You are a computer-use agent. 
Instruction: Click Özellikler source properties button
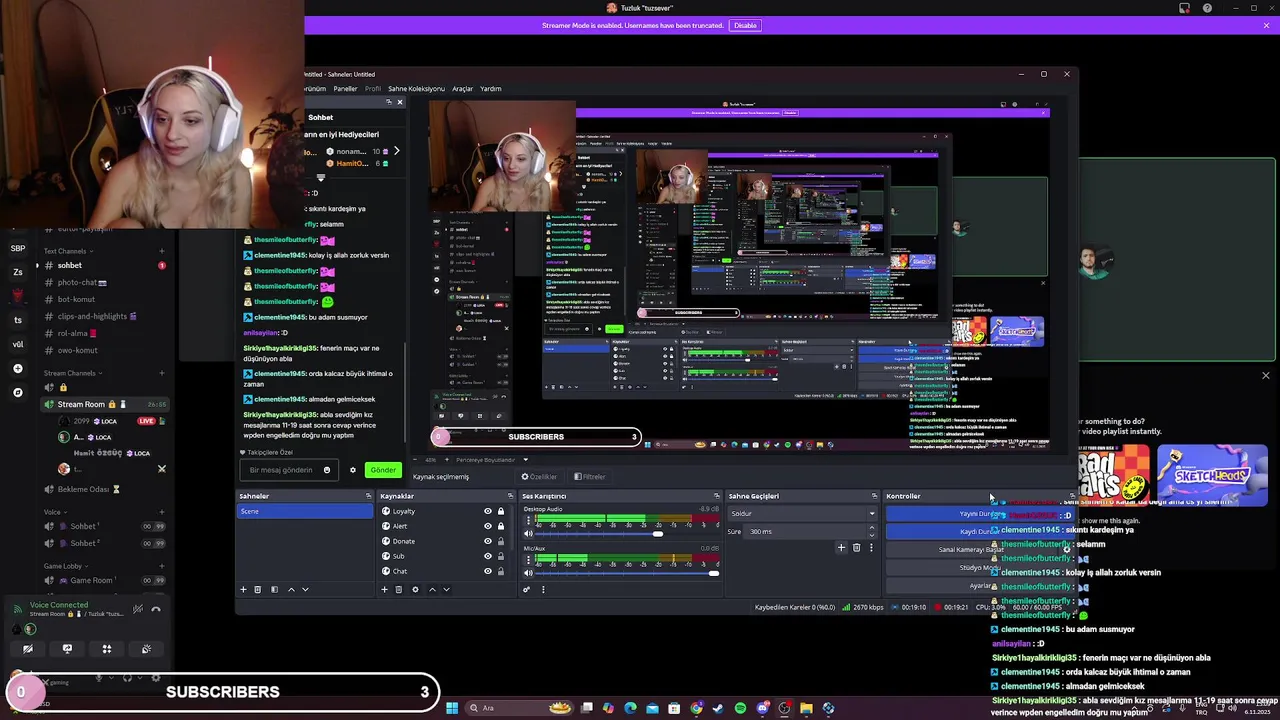tap(538, 477)
